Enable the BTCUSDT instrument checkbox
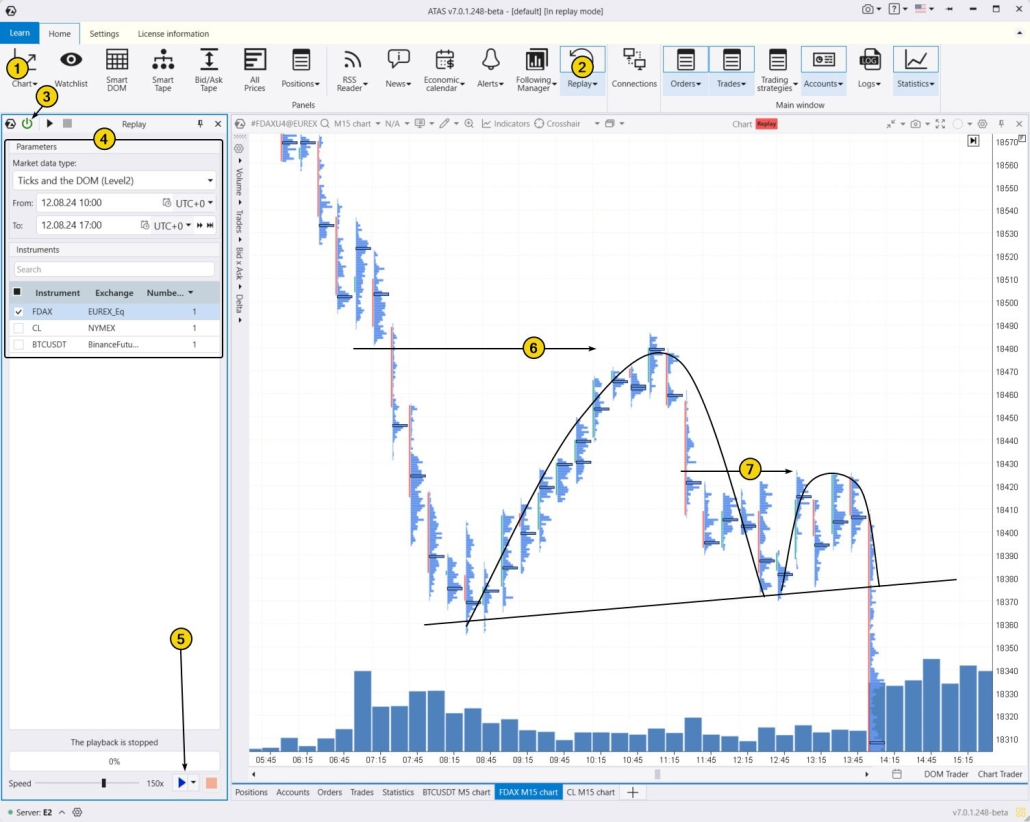The height and width of the screenshot is (822, 1030). (18, 344)
